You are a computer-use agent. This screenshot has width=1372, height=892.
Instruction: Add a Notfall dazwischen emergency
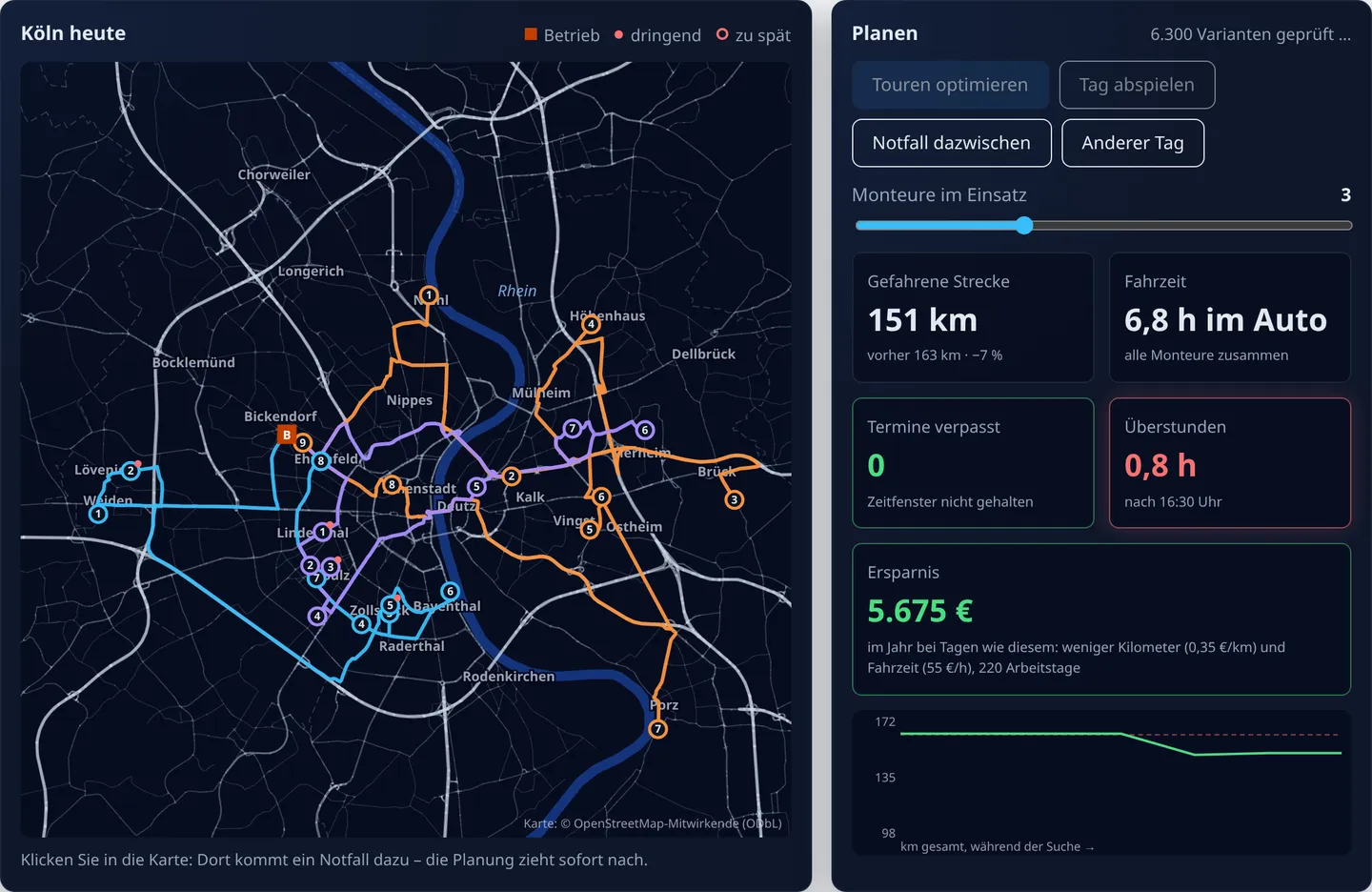click(x=952, y=143)
